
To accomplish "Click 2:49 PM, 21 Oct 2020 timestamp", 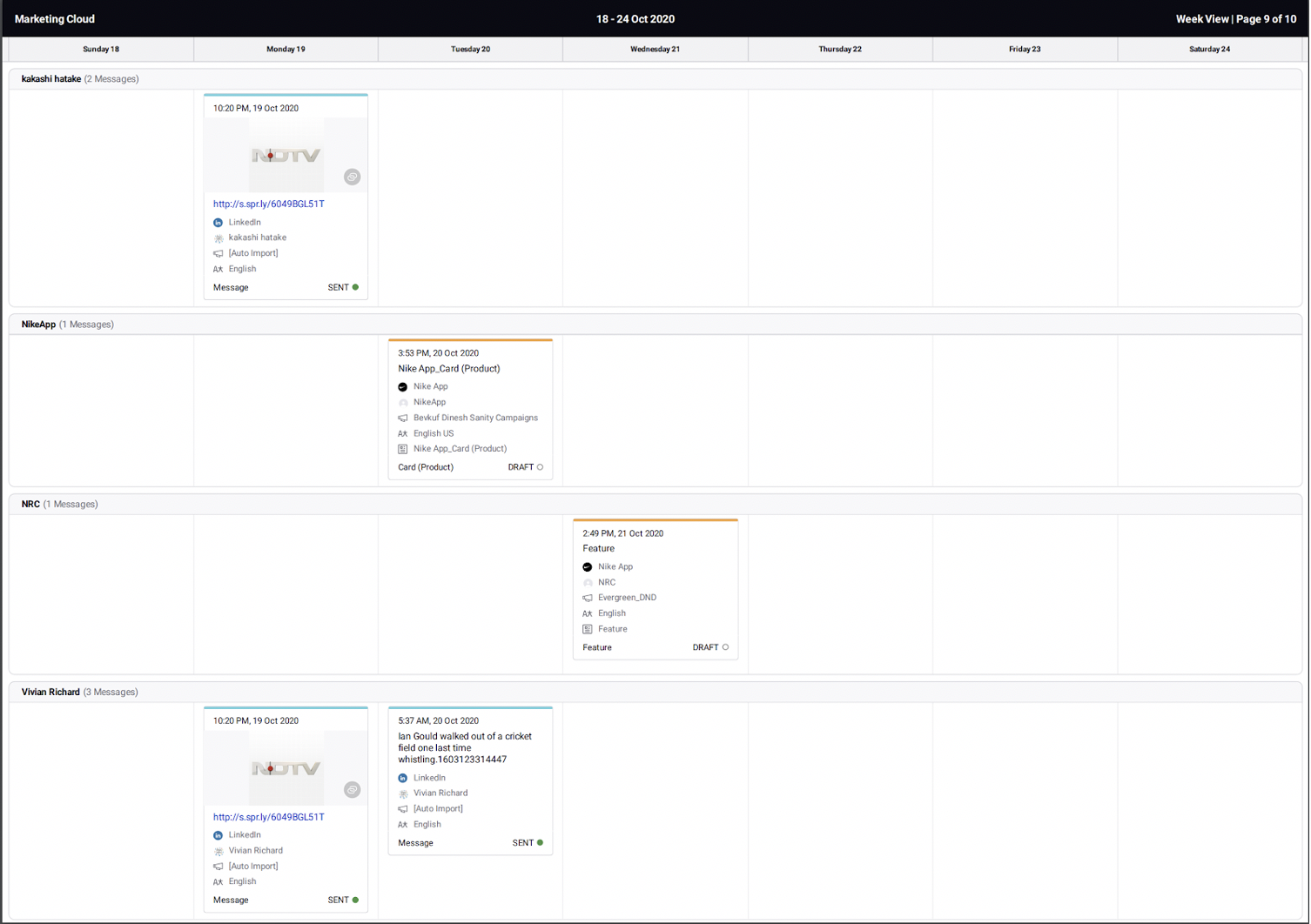I will pyautogui.click(x=623, y=533).
